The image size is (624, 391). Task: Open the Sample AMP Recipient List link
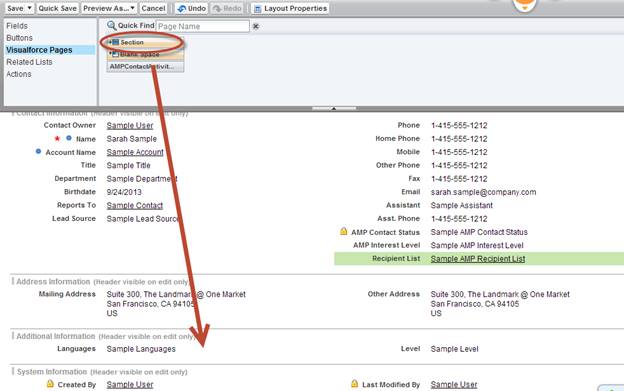pyautogui.click(x=478, y=259)
